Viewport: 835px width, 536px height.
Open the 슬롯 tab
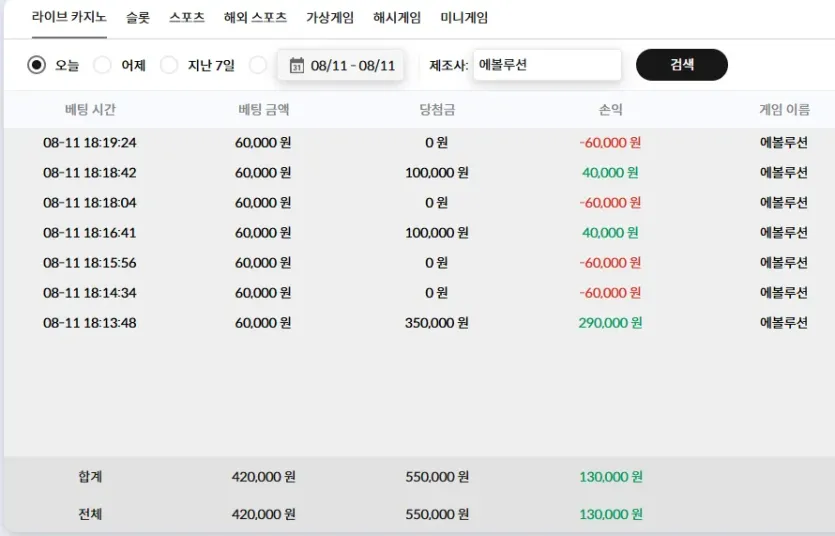click(x=138, y=18)
